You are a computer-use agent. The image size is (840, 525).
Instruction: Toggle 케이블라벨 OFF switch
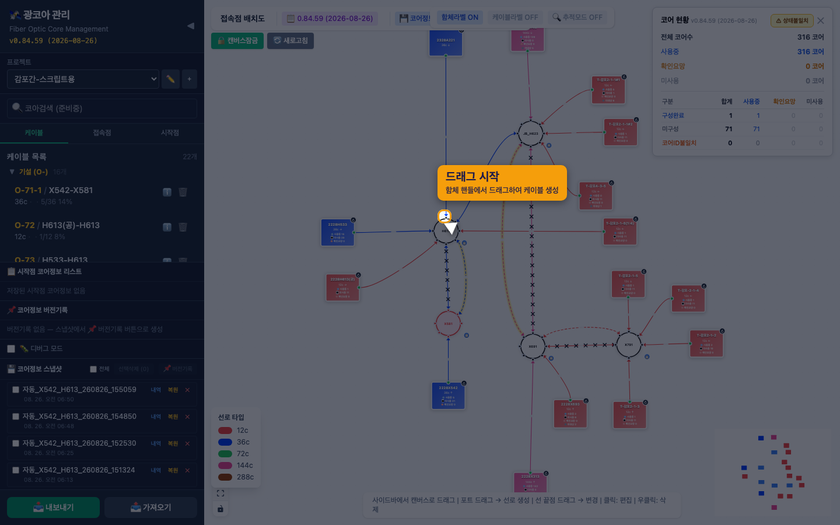click(x=515, y=18)
